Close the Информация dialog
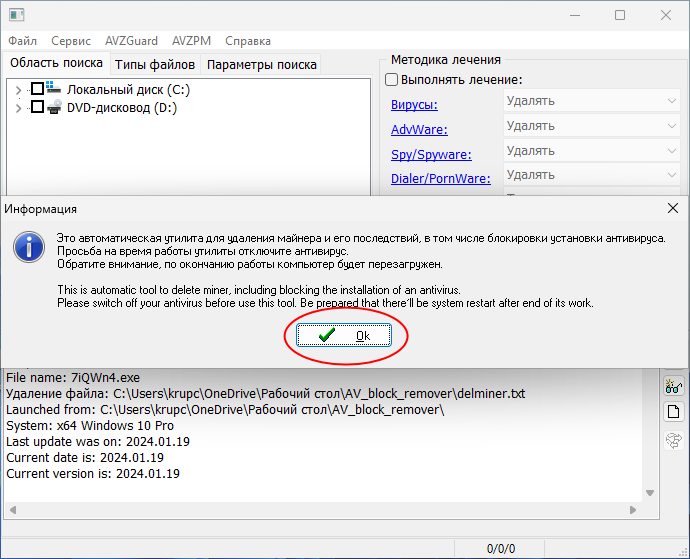The height and width of the screenshot is (559, 690). coord(672,208)
